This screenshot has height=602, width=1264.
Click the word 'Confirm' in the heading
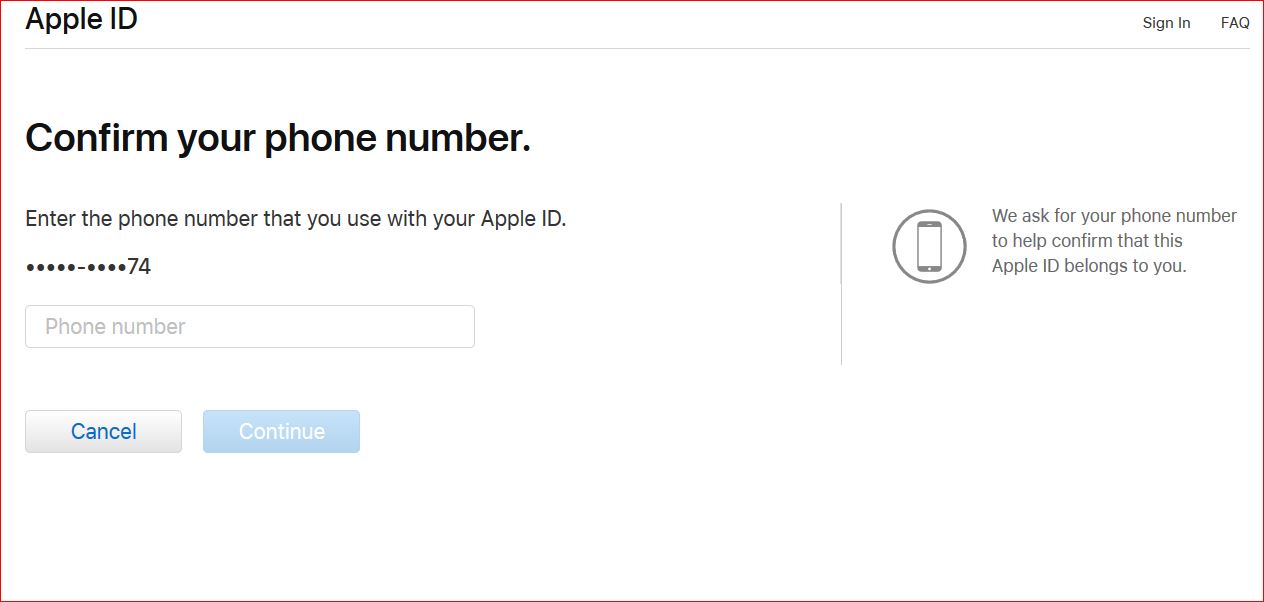tap(97, 138)
